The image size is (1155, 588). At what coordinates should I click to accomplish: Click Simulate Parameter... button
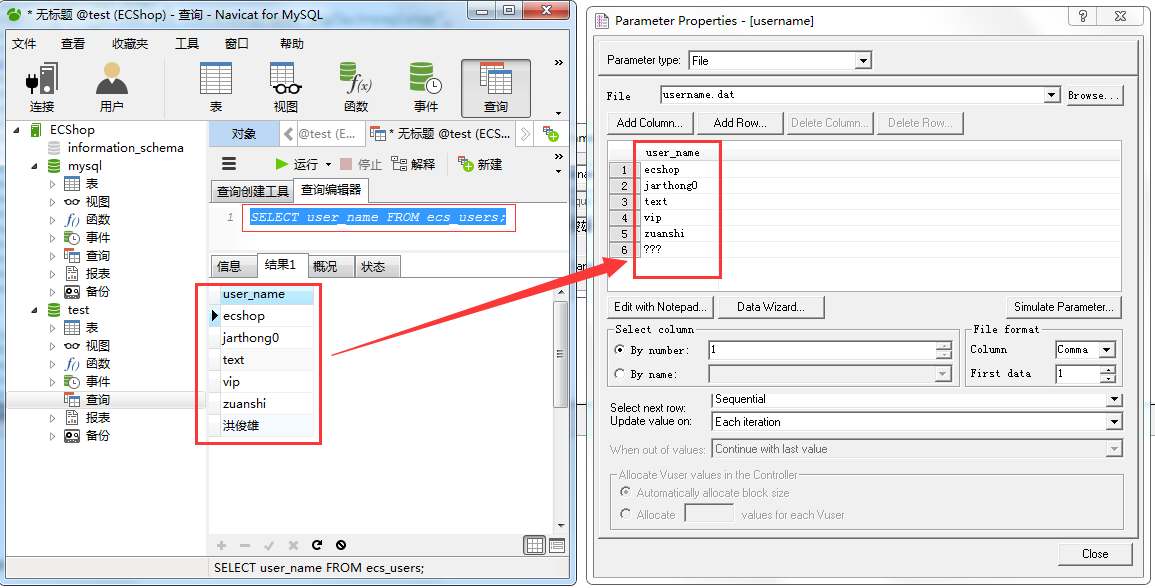click(1064, 307)
